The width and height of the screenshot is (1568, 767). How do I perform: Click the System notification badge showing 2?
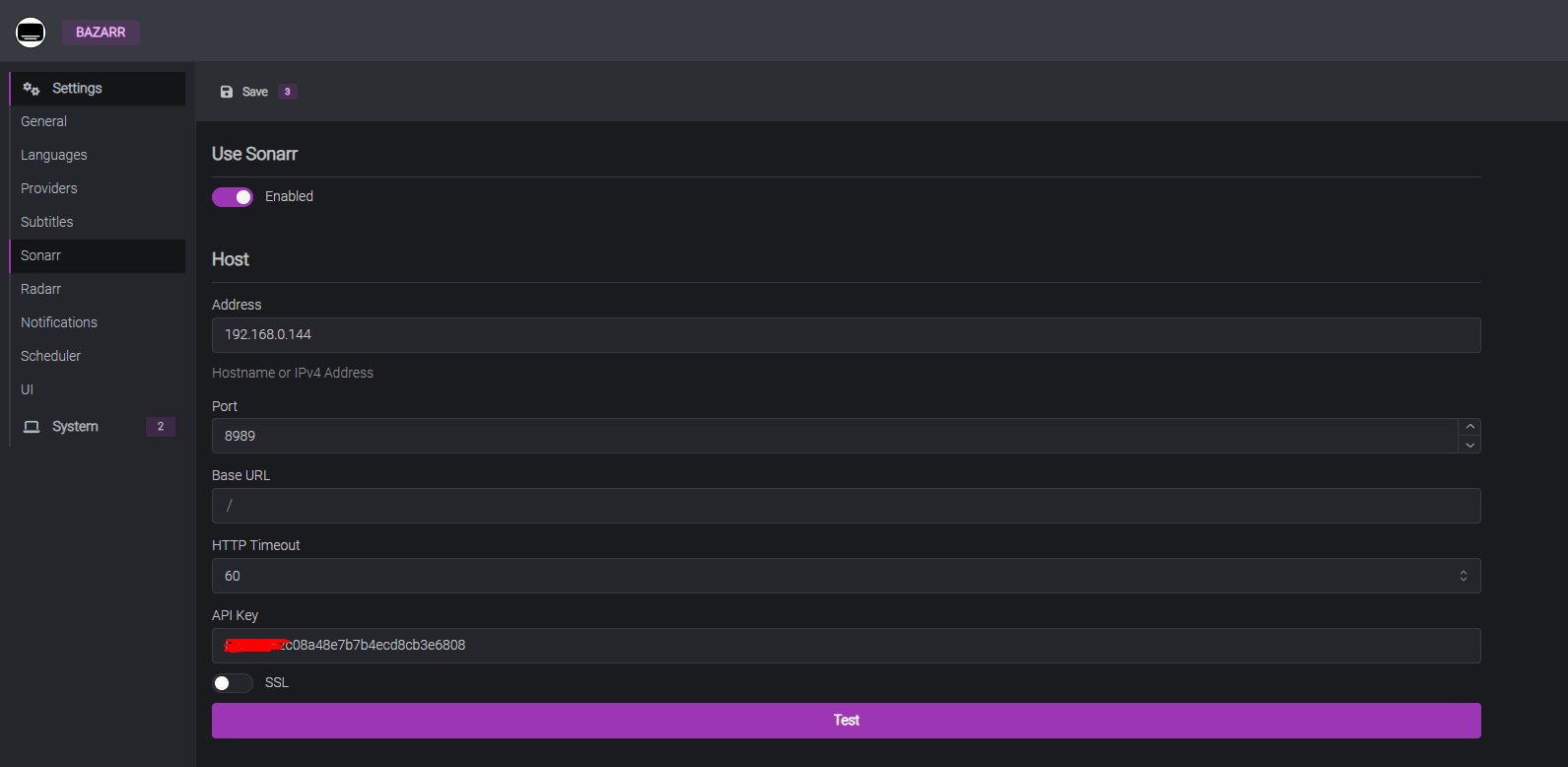(161, 427)
